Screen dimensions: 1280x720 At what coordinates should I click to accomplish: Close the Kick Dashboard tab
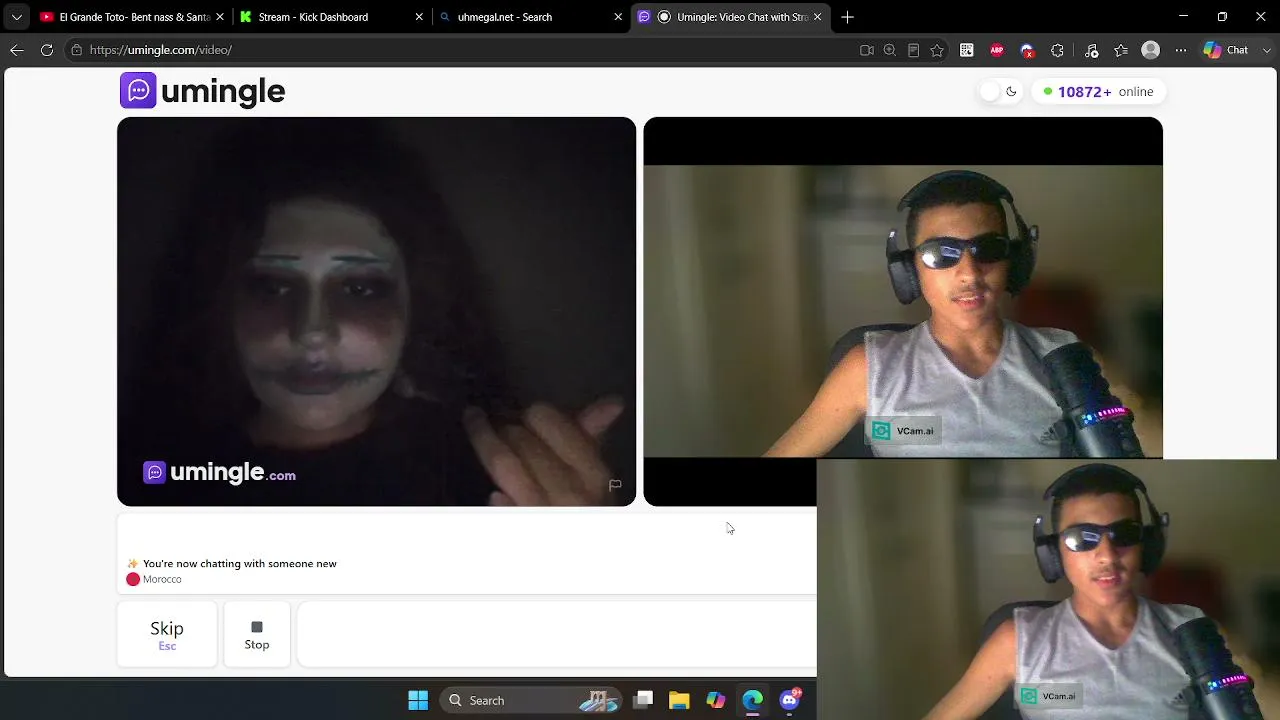coord(419,17)
